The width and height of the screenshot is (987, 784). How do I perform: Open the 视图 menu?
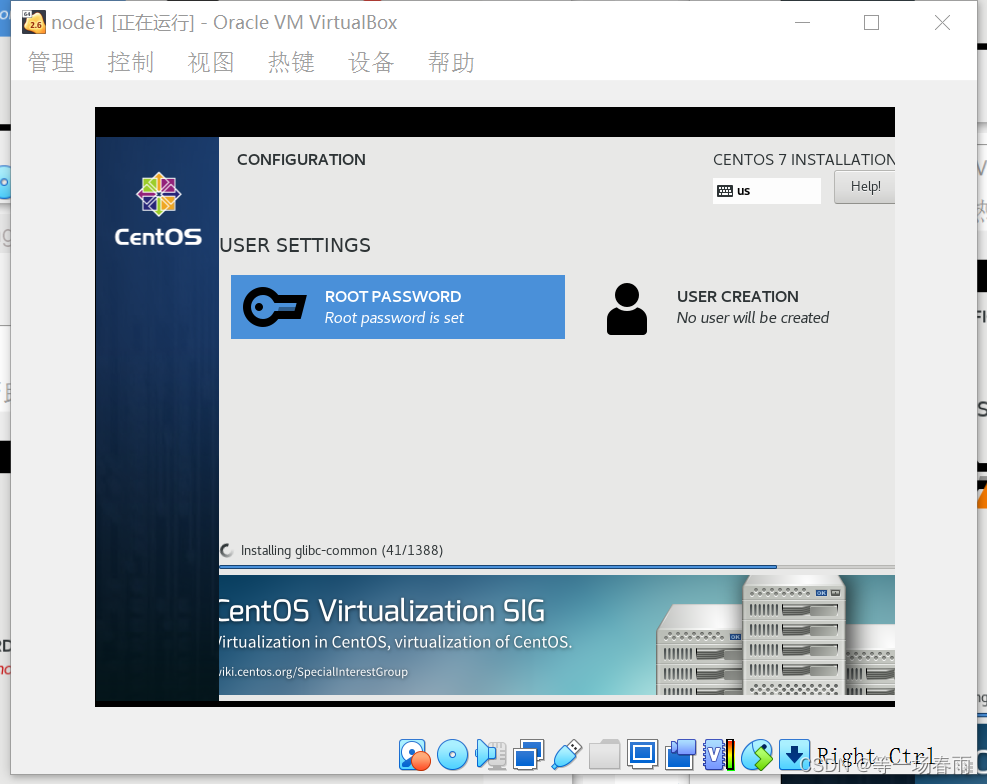[x=211, y=62]
